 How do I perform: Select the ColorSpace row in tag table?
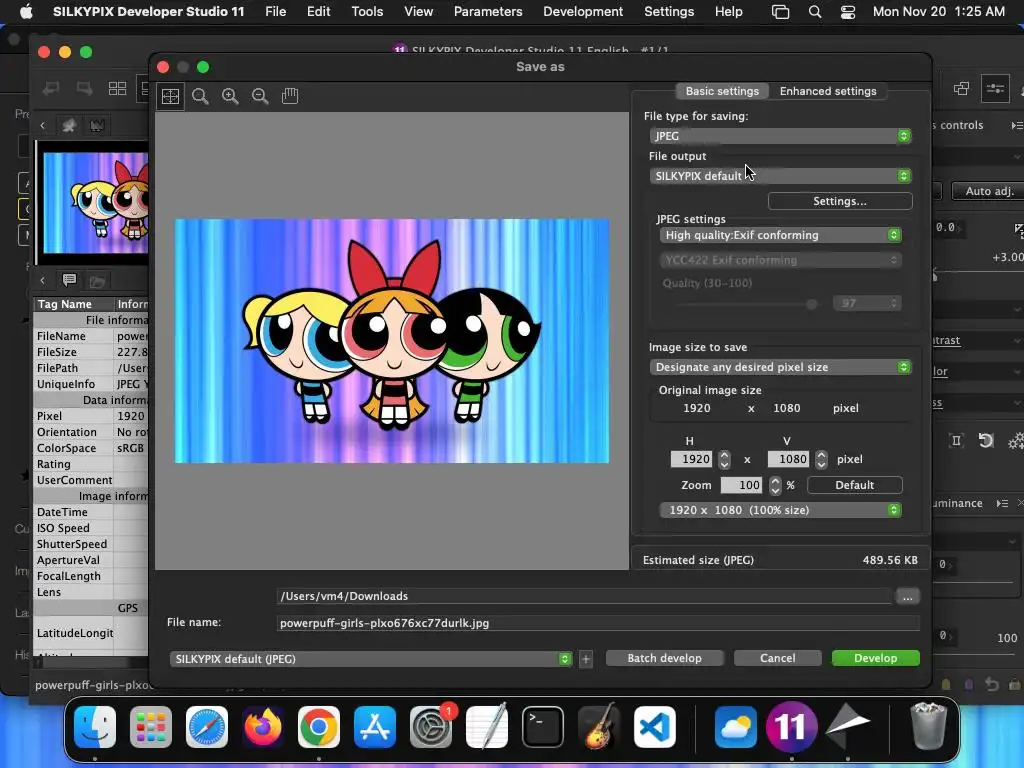point(91,448)
